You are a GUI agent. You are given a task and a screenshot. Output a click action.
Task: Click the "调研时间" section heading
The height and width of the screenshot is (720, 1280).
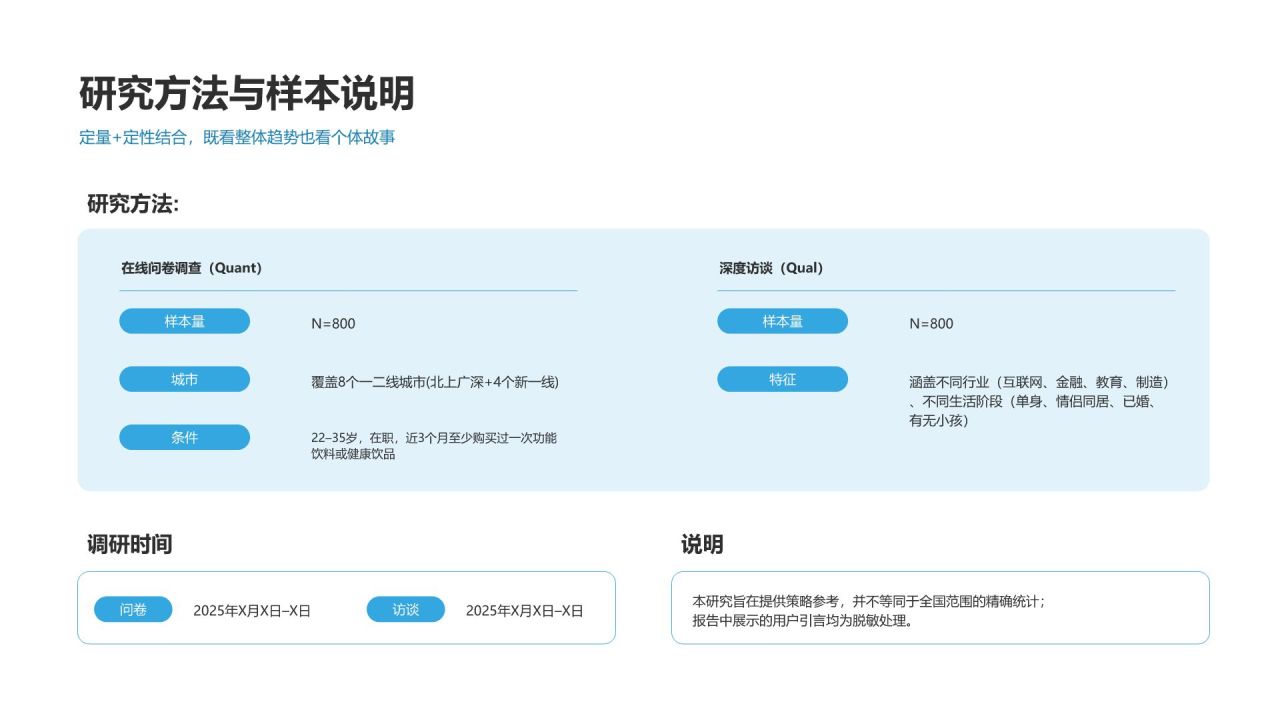pos(129,545)
